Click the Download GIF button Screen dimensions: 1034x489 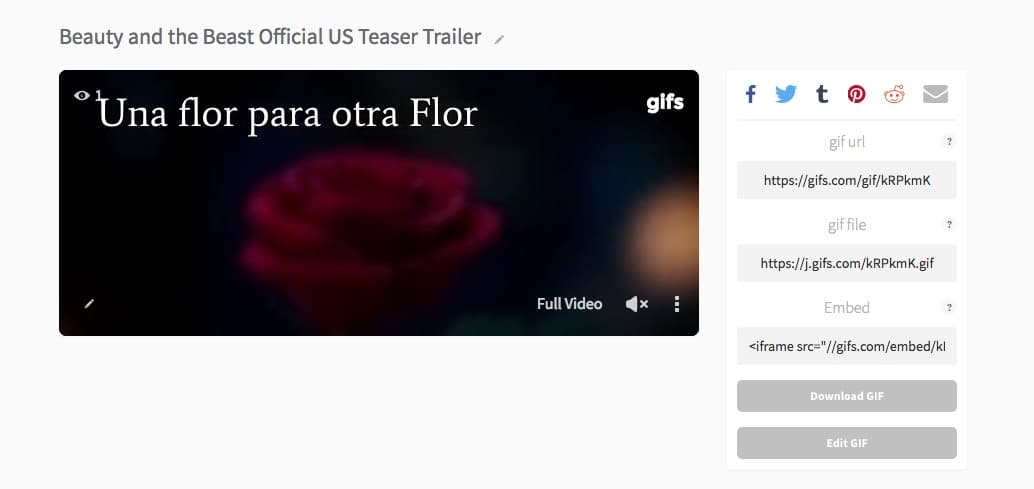click(847, 396)
